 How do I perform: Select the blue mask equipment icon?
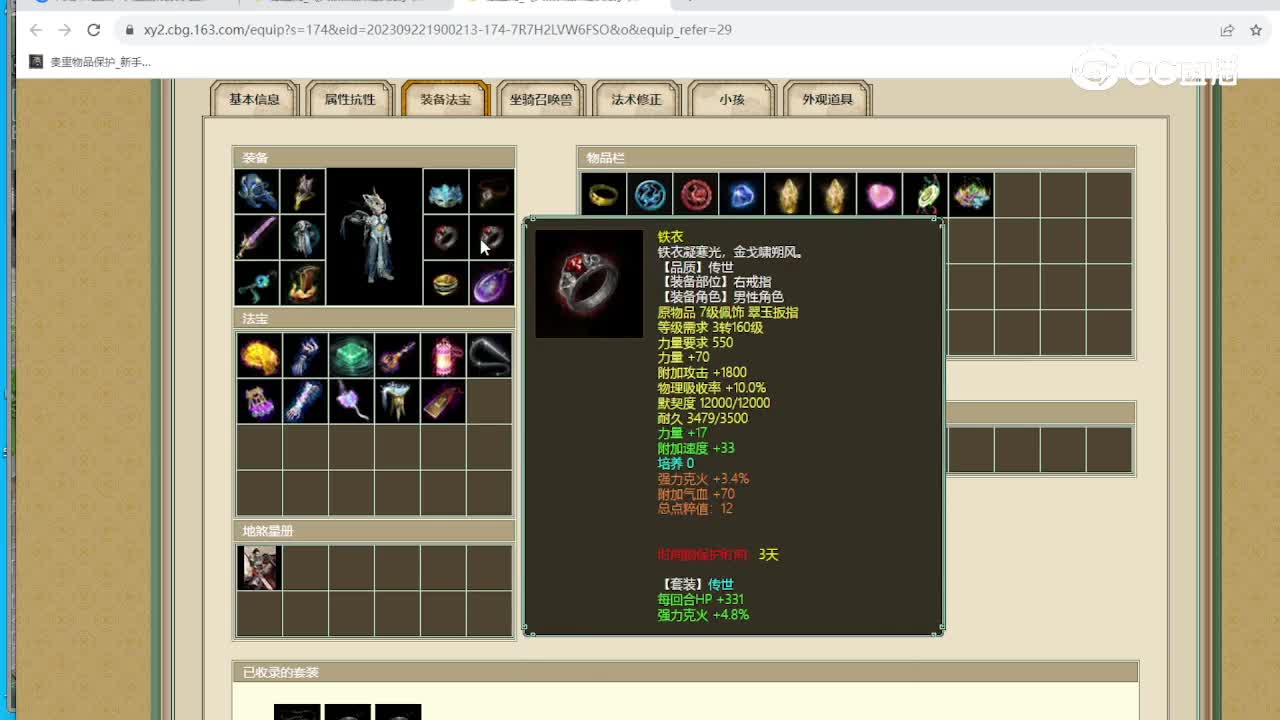445,191
